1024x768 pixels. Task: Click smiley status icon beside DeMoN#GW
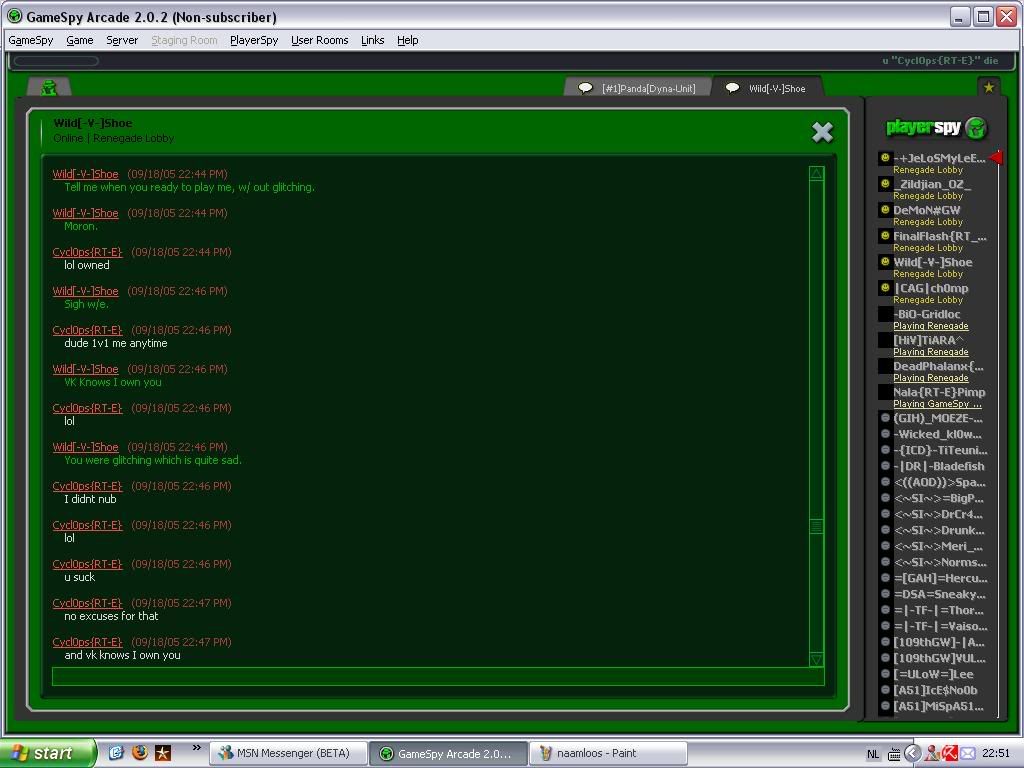pos(885,210)
